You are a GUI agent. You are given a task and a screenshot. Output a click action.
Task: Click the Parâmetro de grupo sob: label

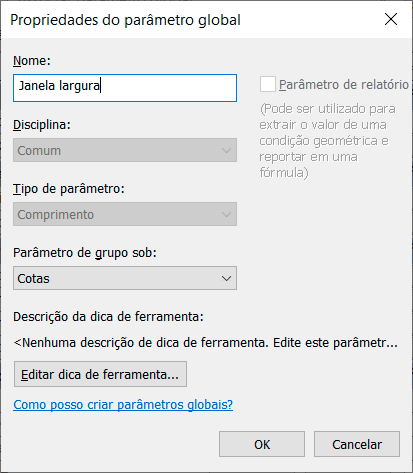tap(85, 253)
